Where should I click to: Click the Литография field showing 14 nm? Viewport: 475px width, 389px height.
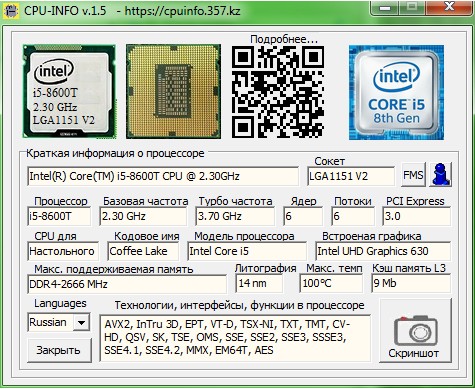click(259, 284)
